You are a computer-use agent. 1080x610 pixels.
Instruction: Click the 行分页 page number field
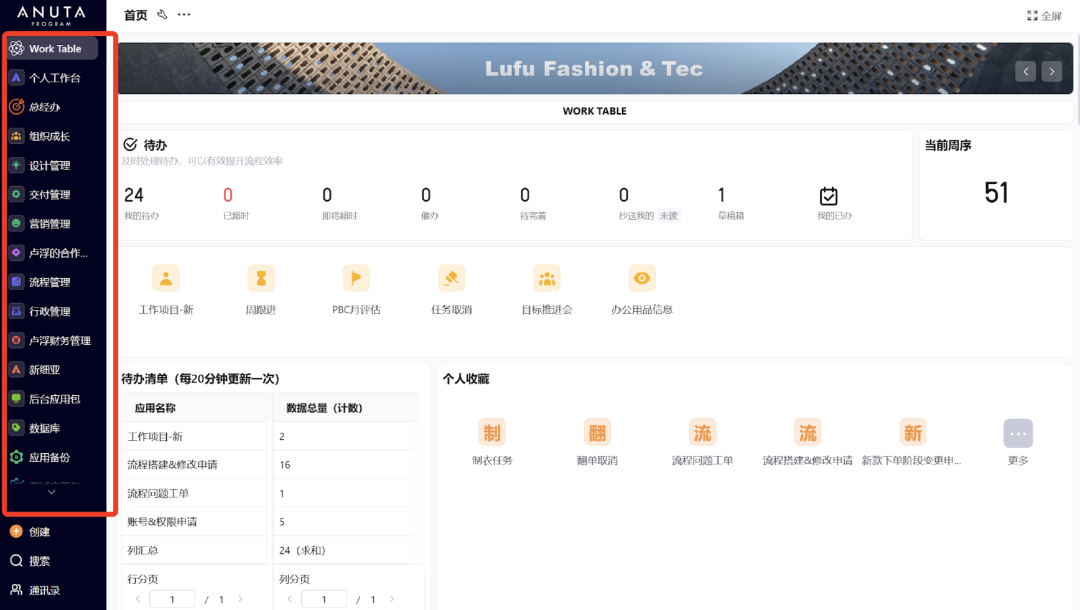[172, 599]
